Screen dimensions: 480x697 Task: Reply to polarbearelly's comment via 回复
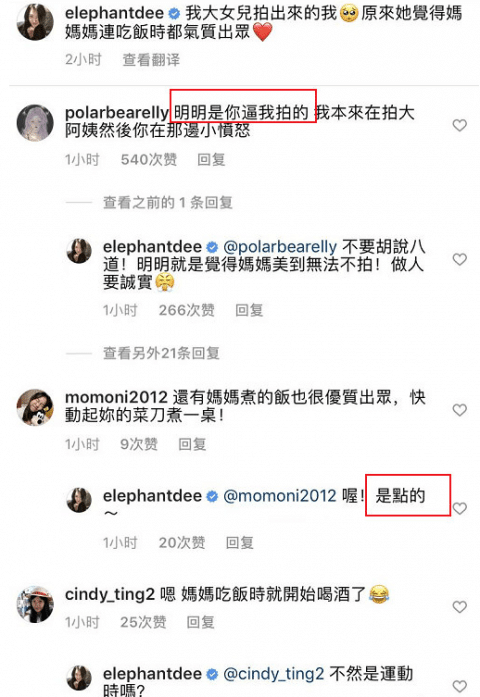(x=211, y=159)
